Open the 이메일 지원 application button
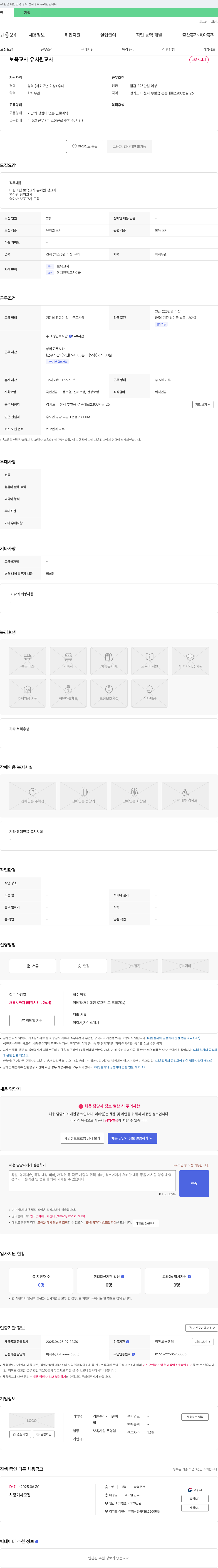 32,1021
